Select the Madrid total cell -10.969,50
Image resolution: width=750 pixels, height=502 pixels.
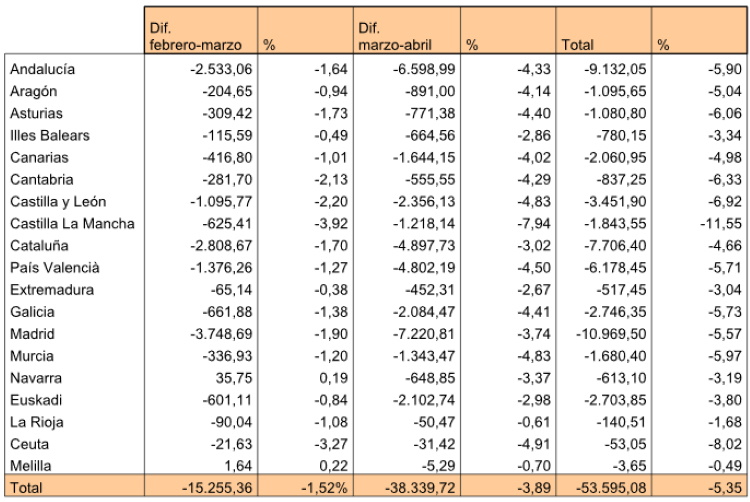point(611,334)
